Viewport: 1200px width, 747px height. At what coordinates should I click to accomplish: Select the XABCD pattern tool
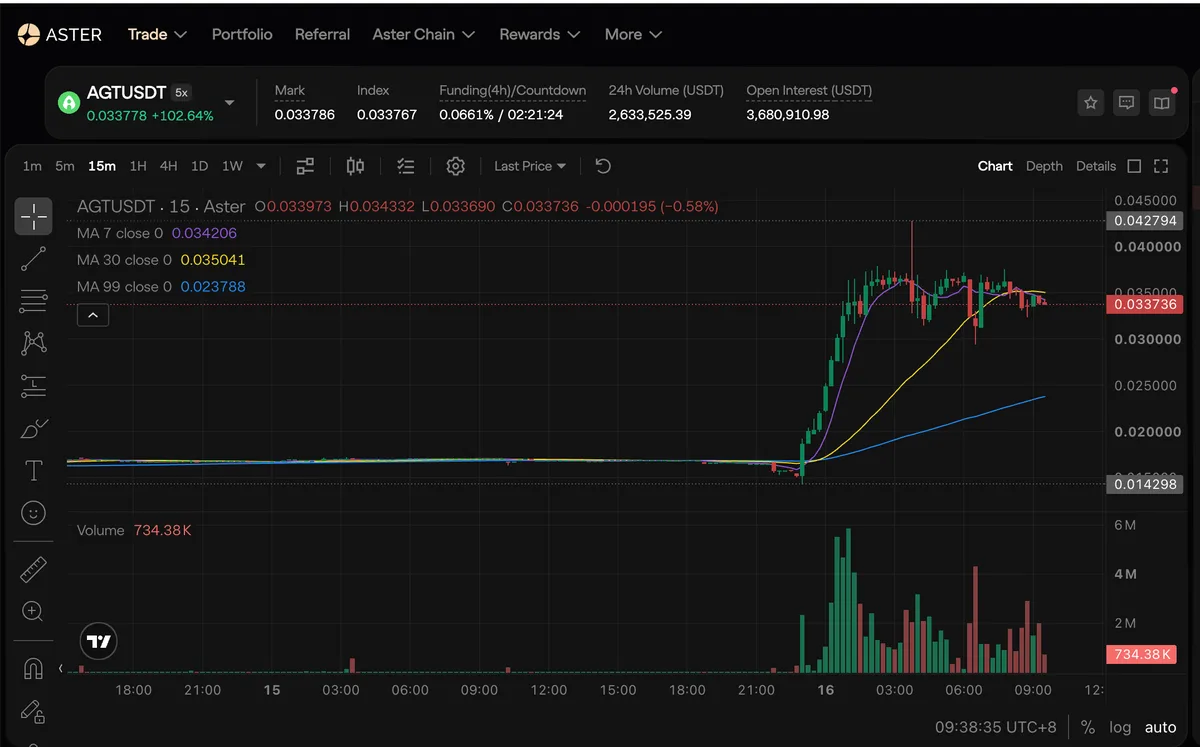tap(33, 344)
